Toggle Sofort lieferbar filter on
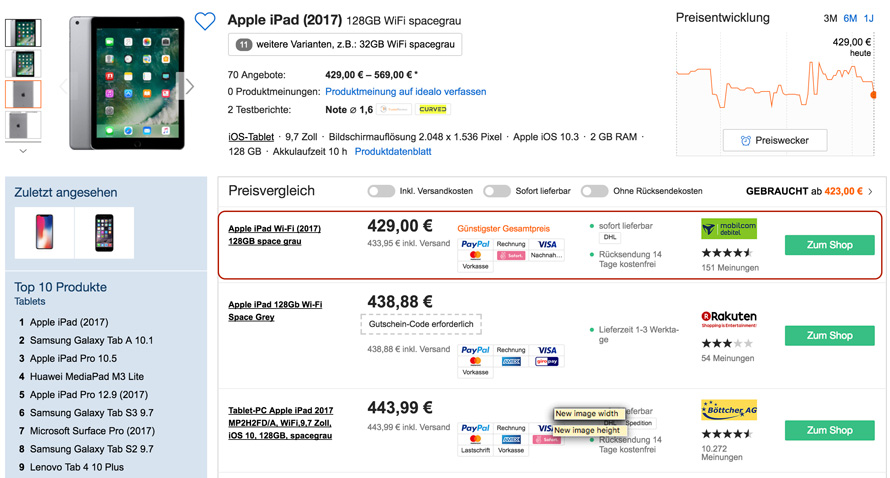Screen dimensions: 890x478 click(497, 191)
